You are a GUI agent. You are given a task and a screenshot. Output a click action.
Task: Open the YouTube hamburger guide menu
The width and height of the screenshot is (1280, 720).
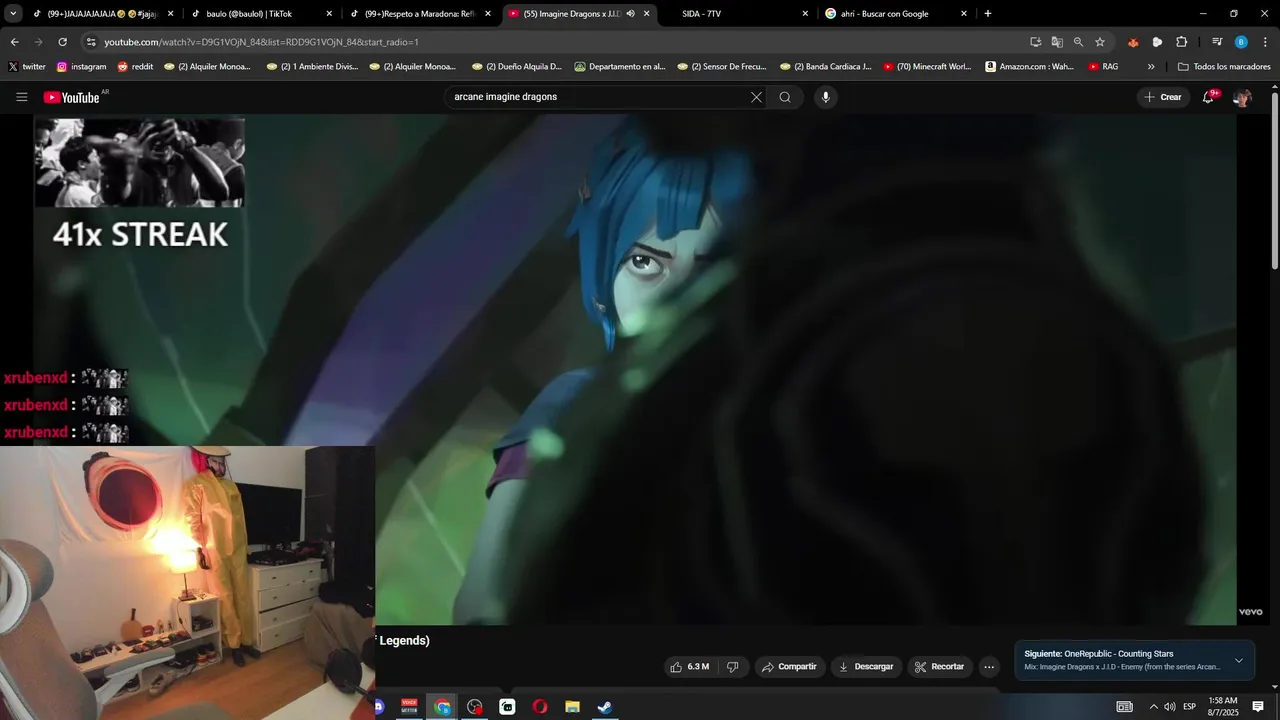pyautogui.click(x=21, y=97)
